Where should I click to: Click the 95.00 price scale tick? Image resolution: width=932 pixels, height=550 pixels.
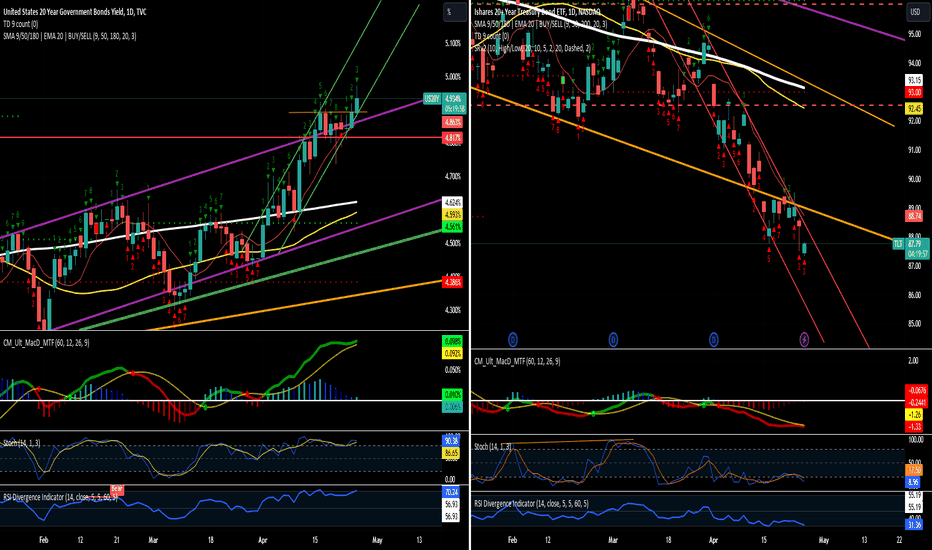914,34
